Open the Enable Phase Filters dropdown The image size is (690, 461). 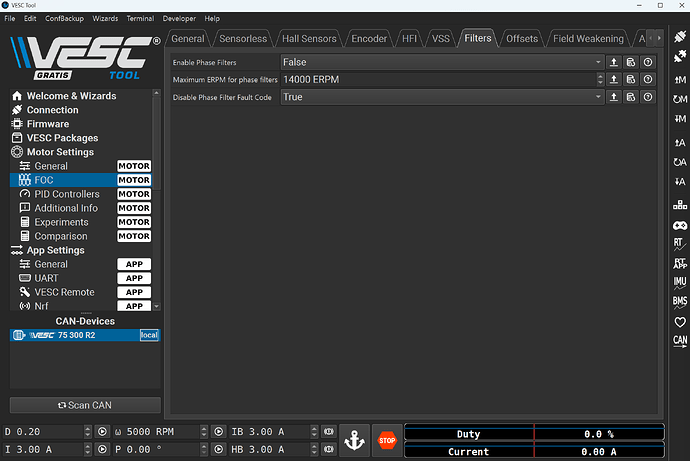(x=441, y=62)
